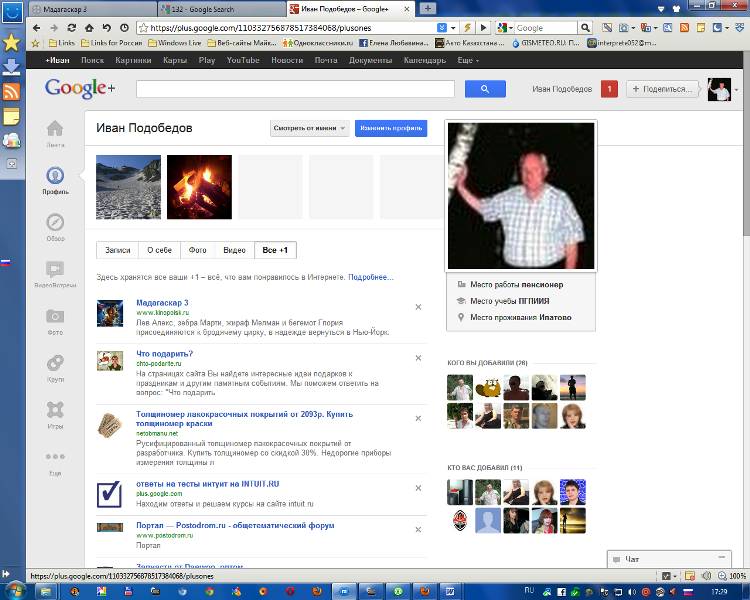This screenshot has width=750, height=600.
Task: Switch to 132 - Google Search browser tab
Action: (222, 9)
